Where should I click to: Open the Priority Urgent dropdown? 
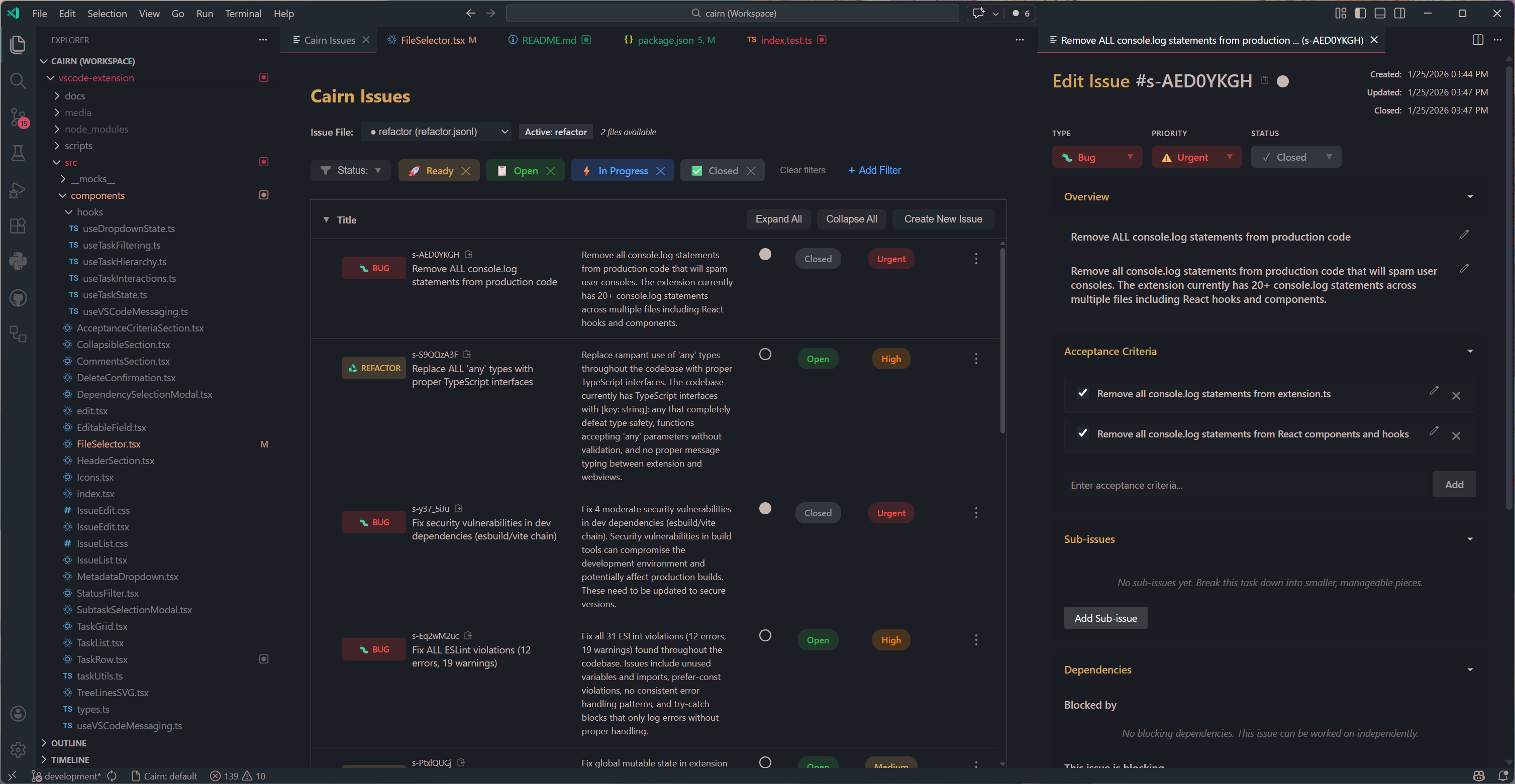point(1195,157)
